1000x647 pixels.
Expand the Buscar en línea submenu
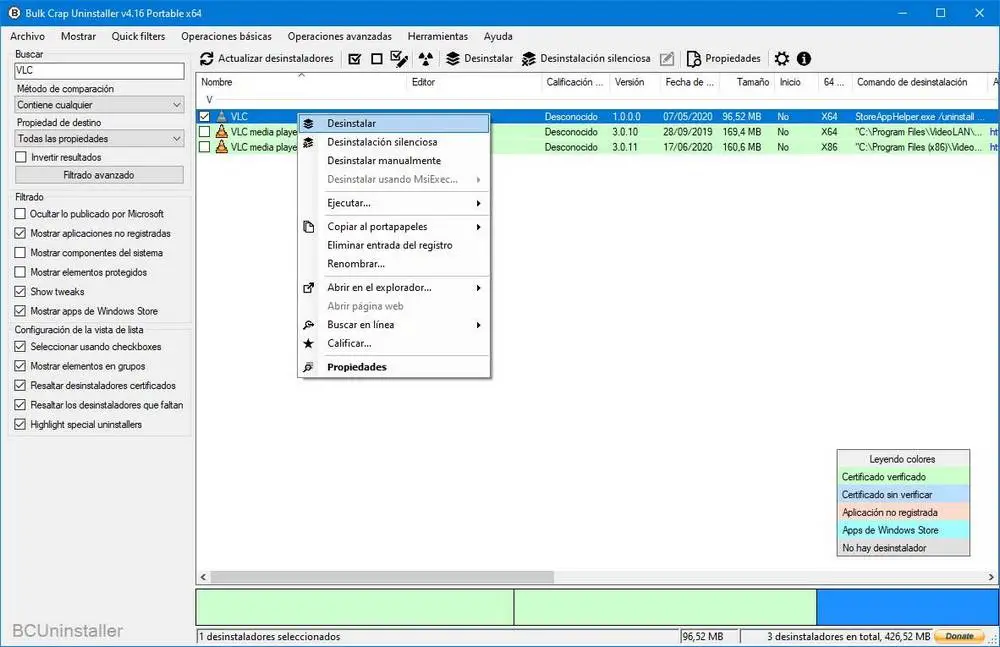click(394, 325)
